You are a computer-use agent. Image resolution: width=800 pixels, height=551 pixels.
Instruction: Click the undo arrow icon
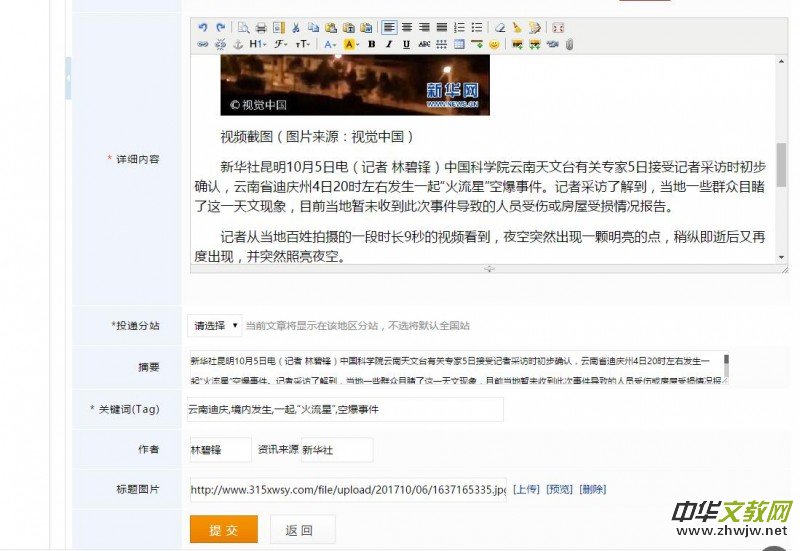203,27
